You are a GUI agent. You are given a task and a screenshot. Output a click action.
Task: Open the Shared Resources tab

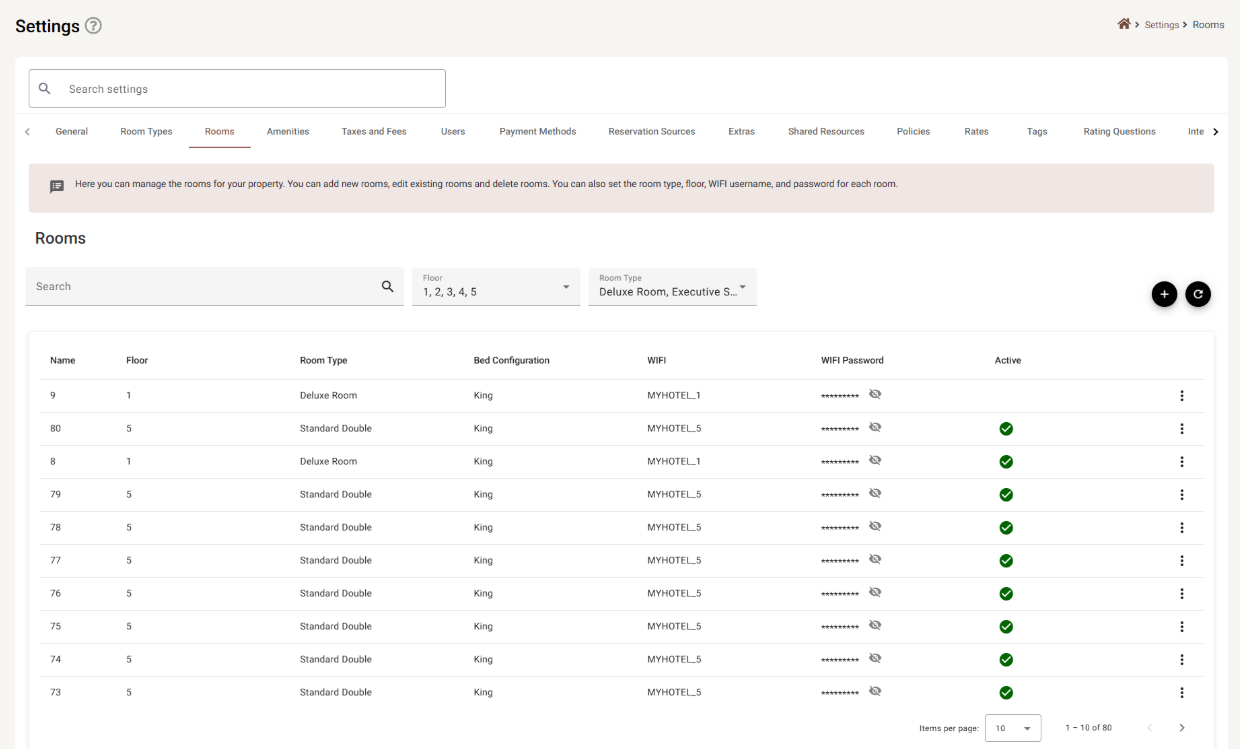826,131
